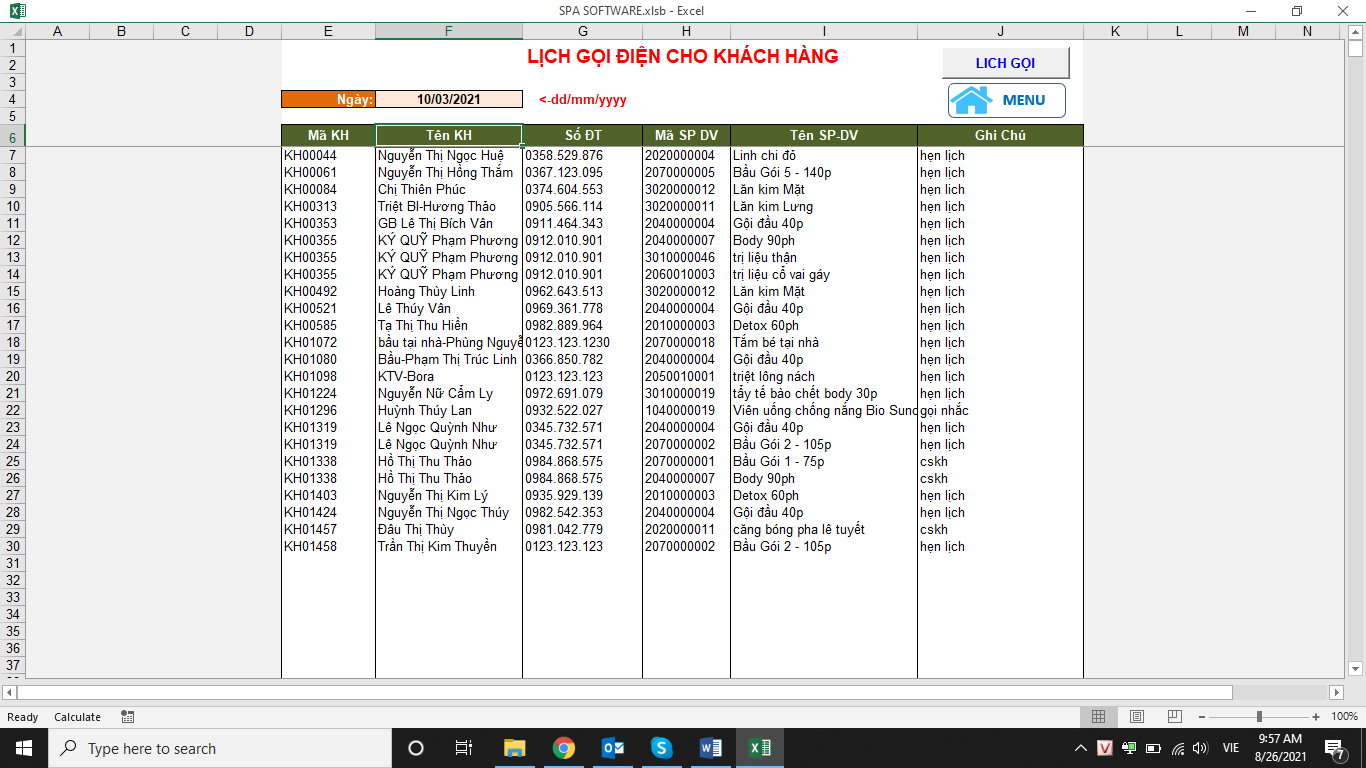Open Skype from the taskbar
1366x768 pixels.
click(x=662, y=748)
